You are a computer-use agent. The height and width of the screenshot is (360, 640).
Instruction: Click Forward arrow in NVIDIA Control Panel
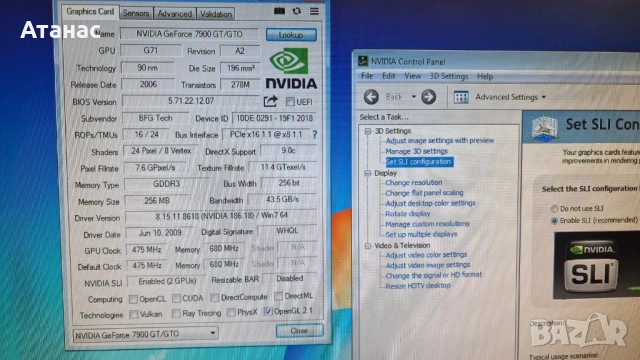(x=429, y=97)
